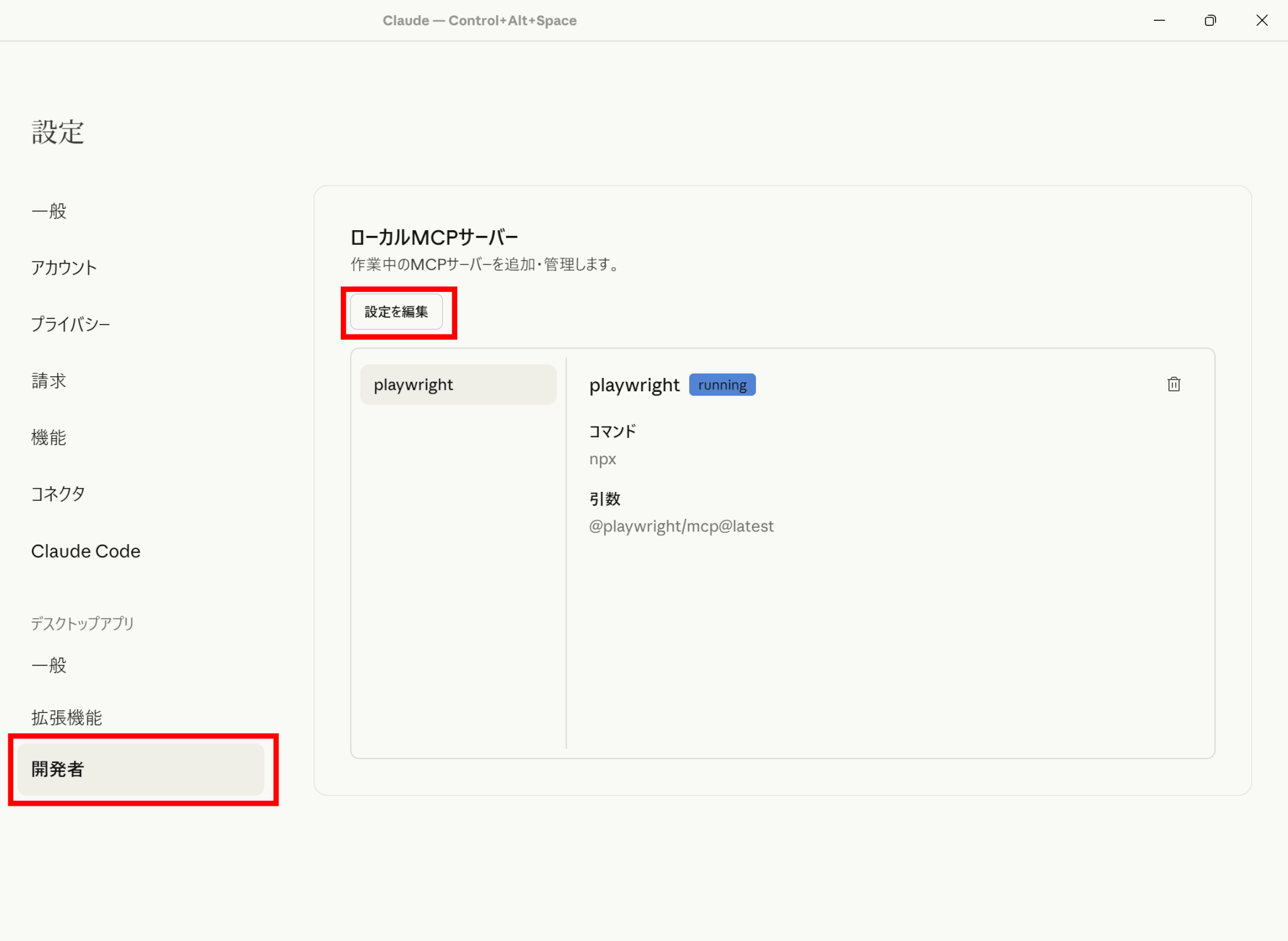
Task: Restore down the Claude window
Action: 1210,21
